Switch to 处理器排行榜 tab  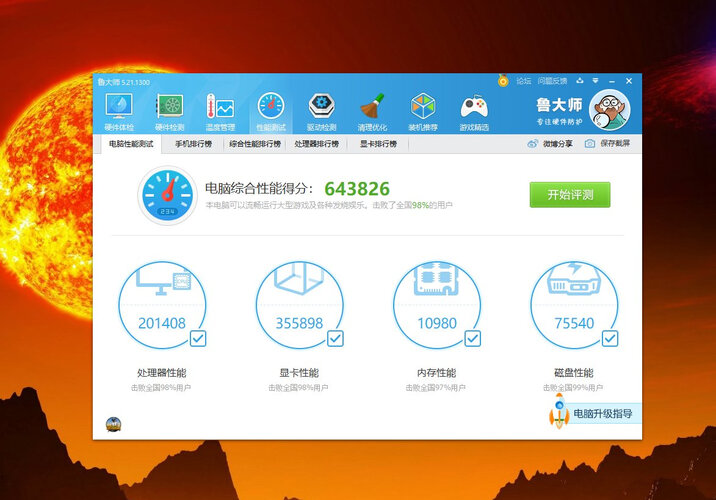(x=316, y=144)
